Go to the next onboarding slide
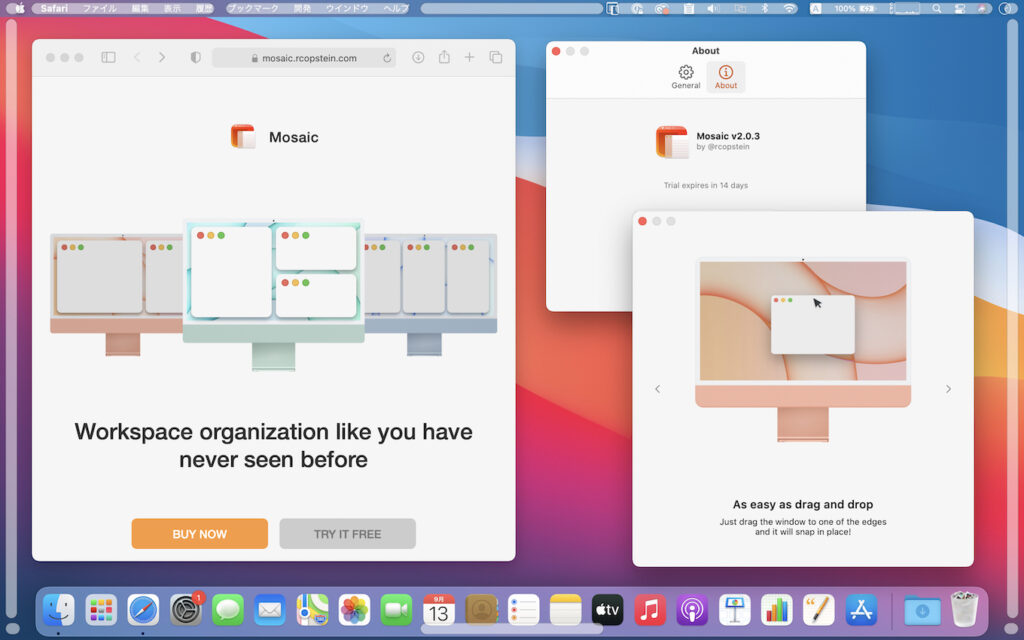 point(948,389)
